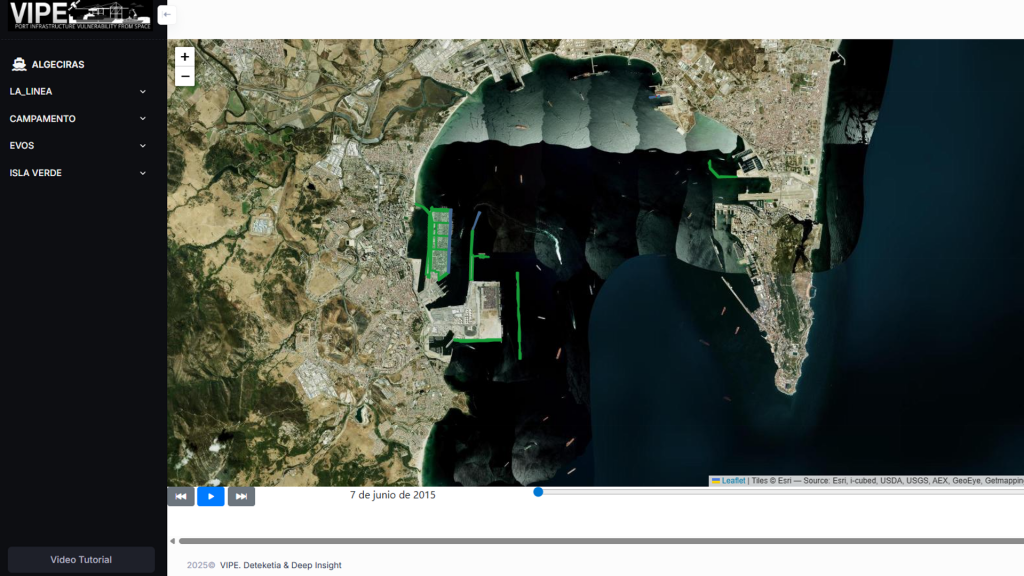The image size is (1024, 576).
Task: Skip forward with the fast-forward button
Action: 241,496
